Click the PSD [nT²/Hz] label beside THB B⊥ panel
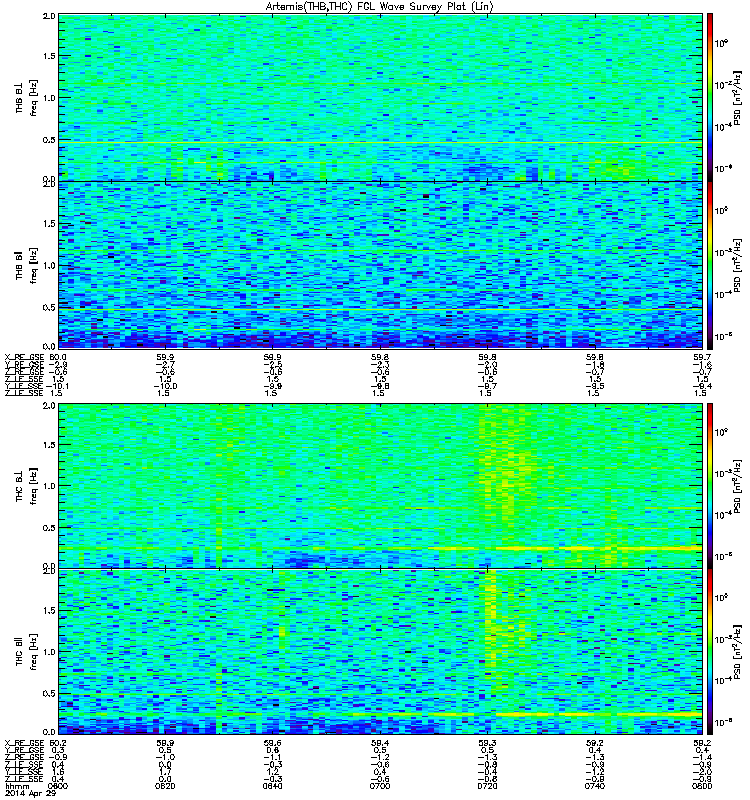This screenshot has width=750, height=800. (x=737, y=98)
